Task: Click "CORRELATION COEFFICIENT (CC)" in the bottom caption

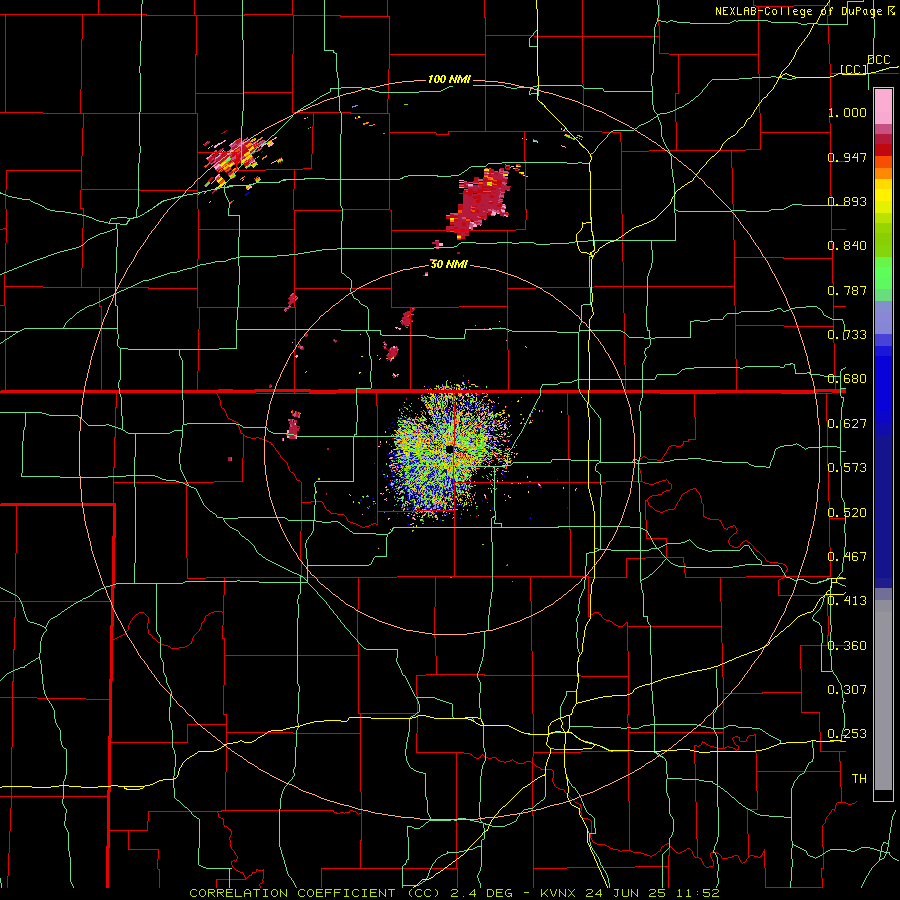Action: (x=314, y=893)
